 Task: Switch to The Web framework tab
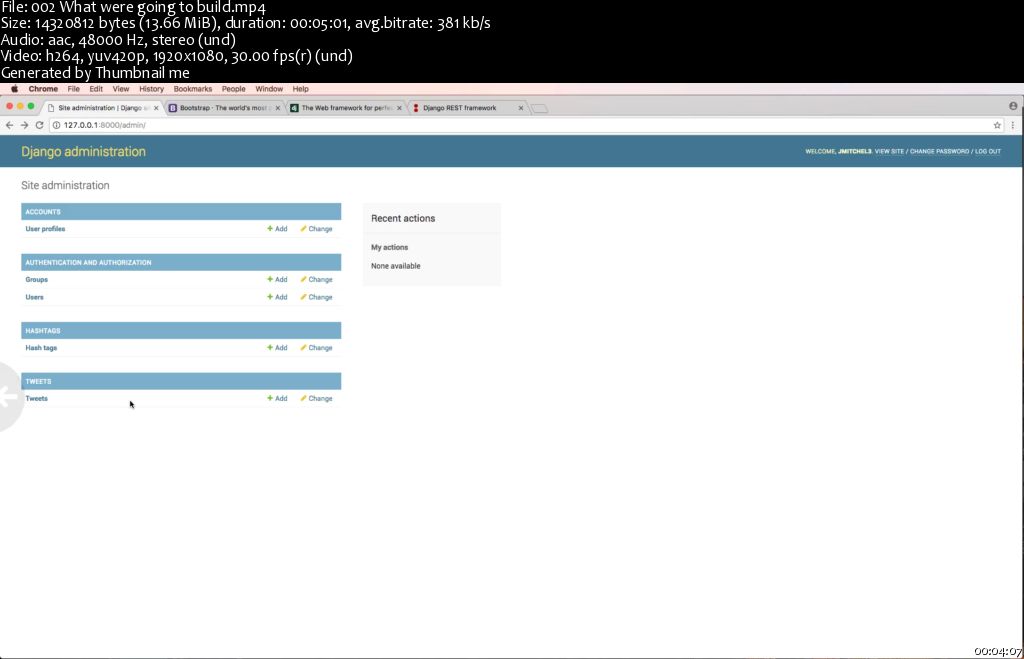click(345, 108)
